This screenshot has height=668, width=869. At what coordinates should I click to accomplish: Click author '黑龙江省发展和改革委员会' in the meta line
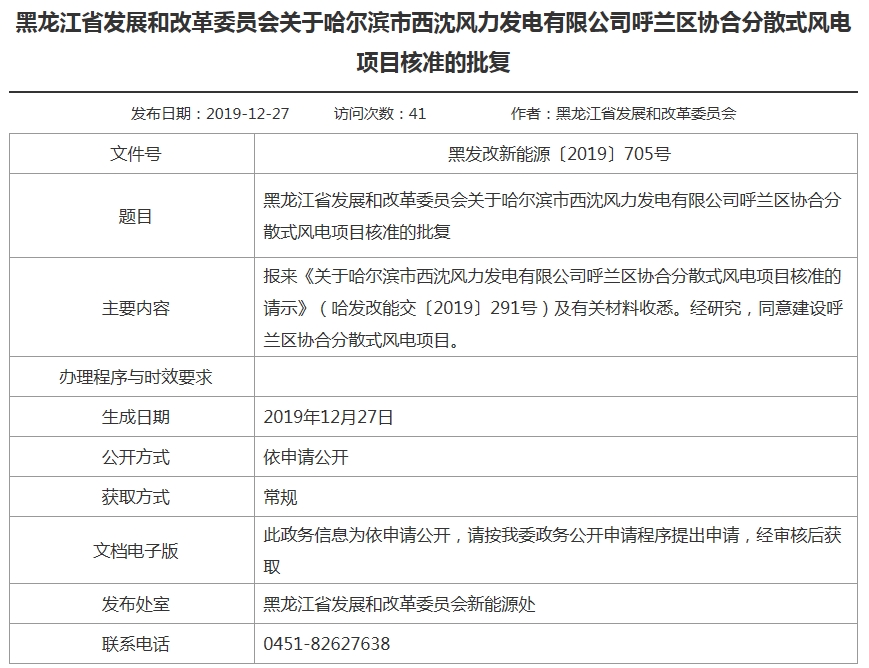click(646, 114)
